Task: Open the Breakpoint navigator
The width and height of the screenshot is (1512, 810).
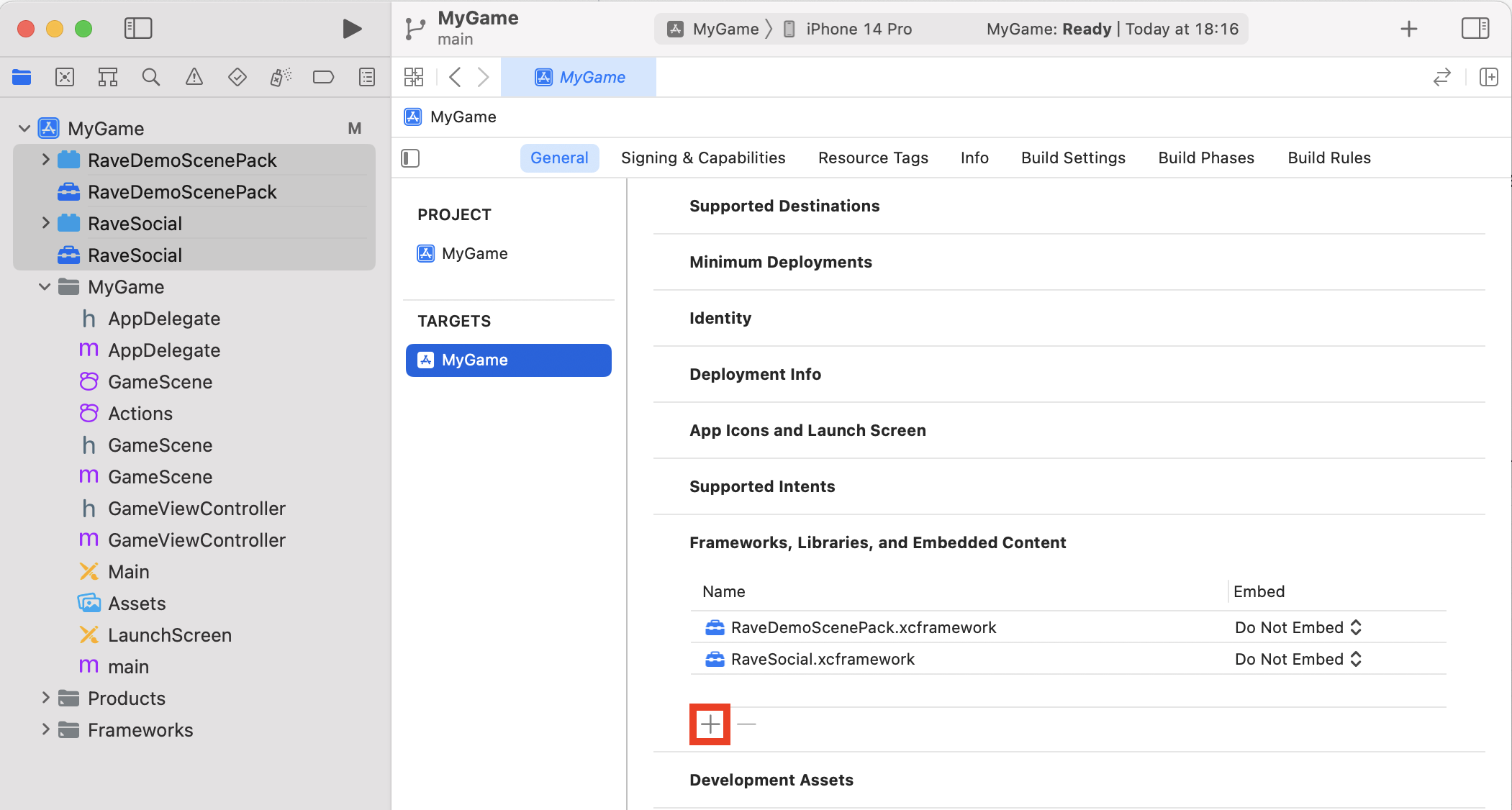Action: point(324,77)
